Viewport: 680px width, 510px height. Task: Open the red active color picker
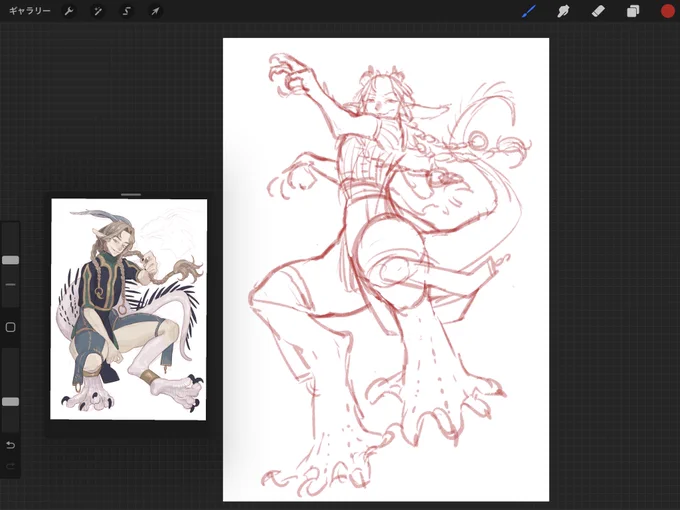click(668, 11)
